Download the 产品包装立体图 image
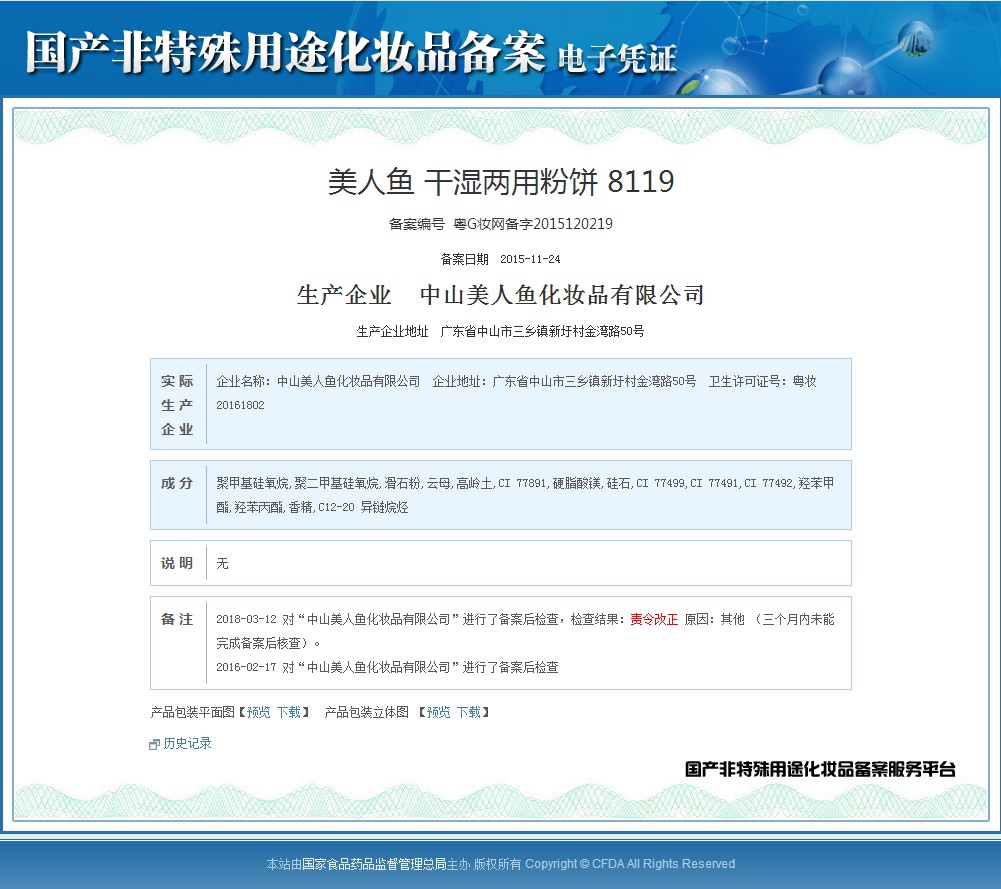 tap(469, 712)
